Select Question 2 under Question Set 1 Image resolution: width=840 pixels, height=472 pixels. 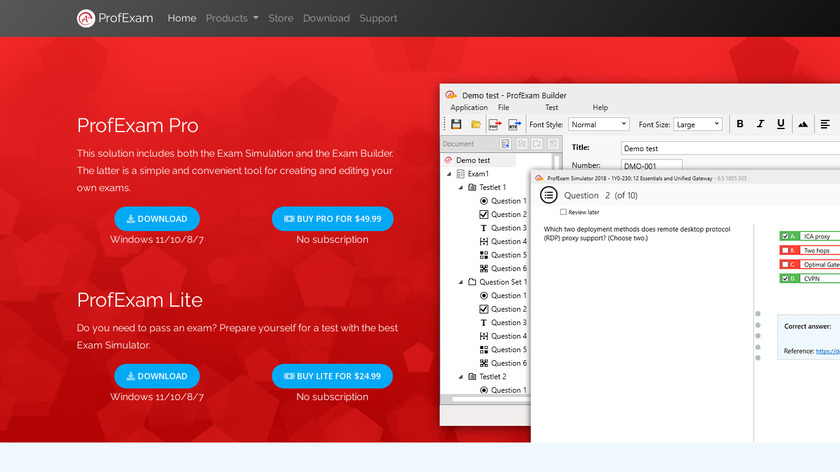[509, 309]
